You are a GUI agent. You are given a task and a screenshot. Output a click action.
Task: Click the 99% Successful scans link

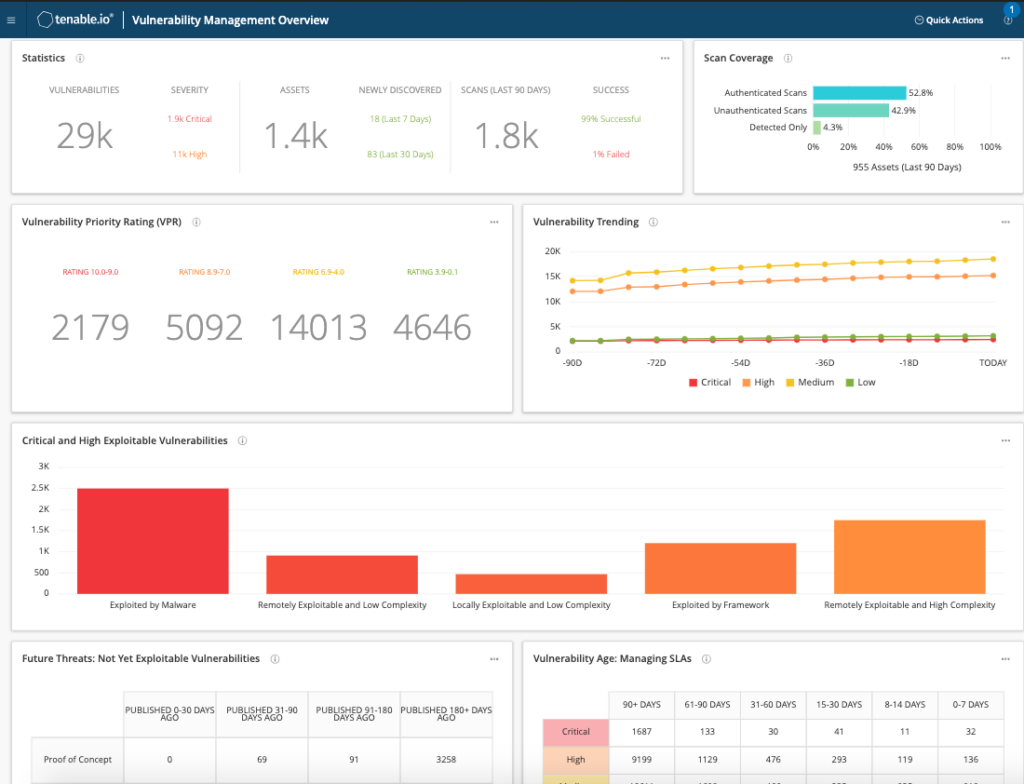[x=610, y=118]
